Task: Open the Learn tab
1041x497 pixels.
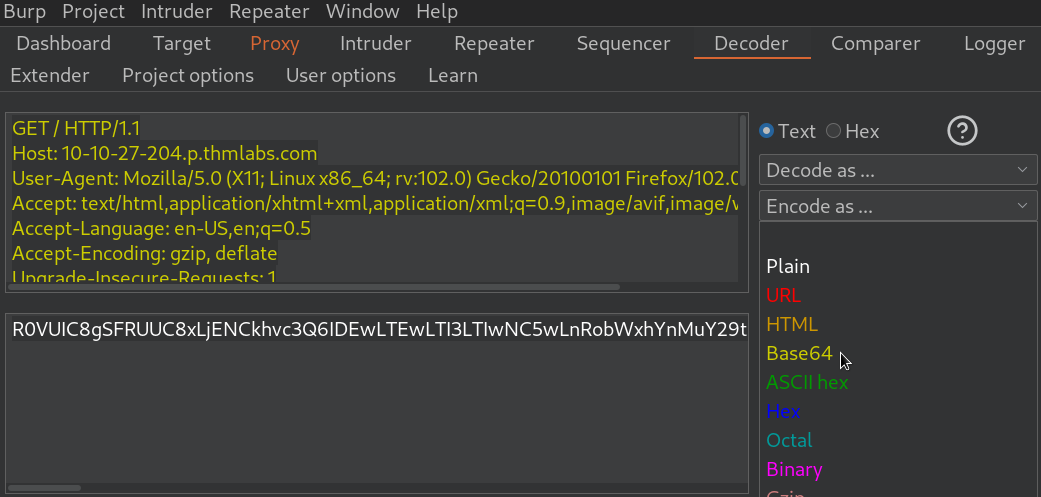Action: [x=453, y=76]
